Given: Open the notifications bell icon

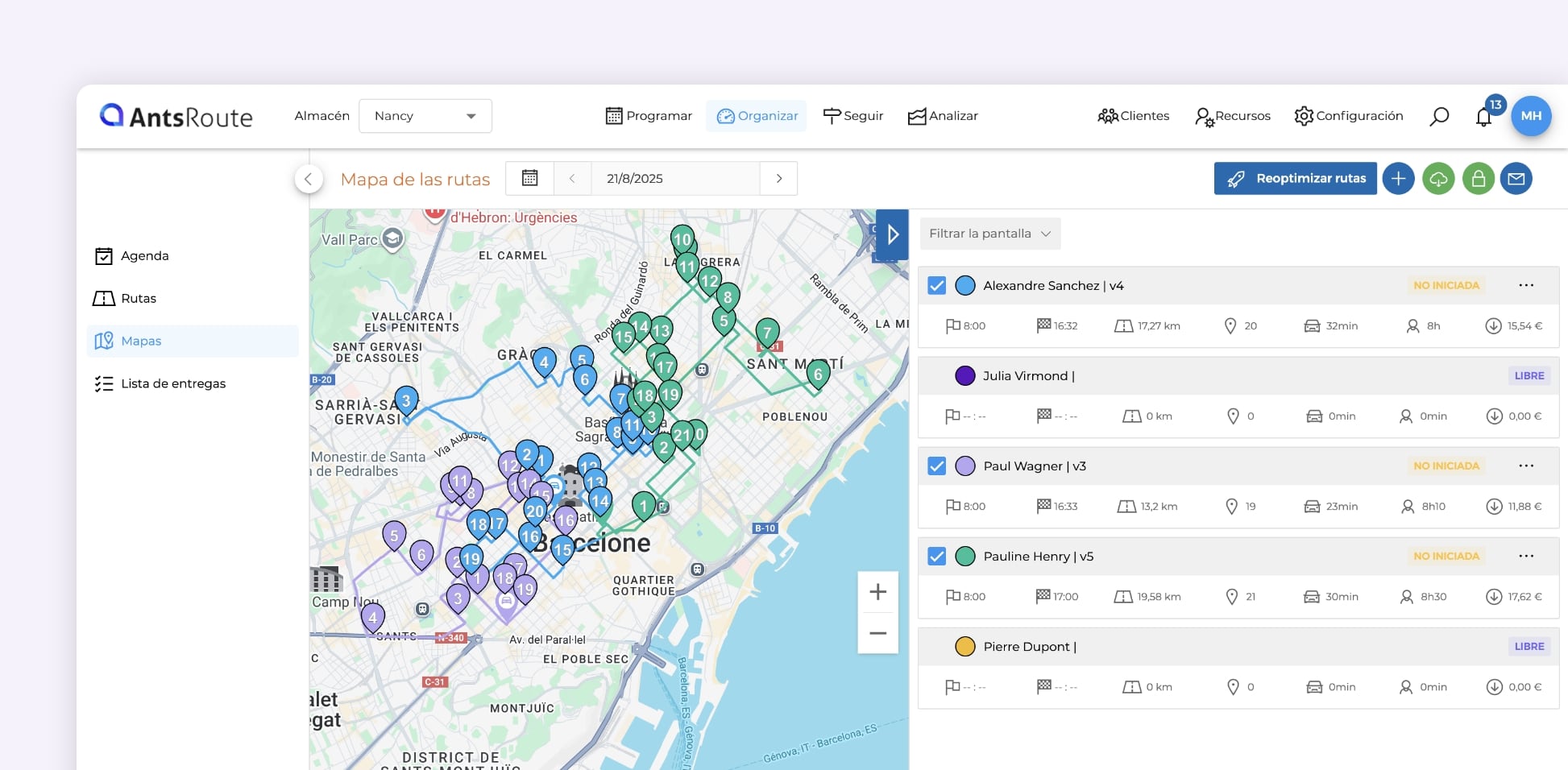Looking at the screenshot, I should click(x=1483, y=118).
